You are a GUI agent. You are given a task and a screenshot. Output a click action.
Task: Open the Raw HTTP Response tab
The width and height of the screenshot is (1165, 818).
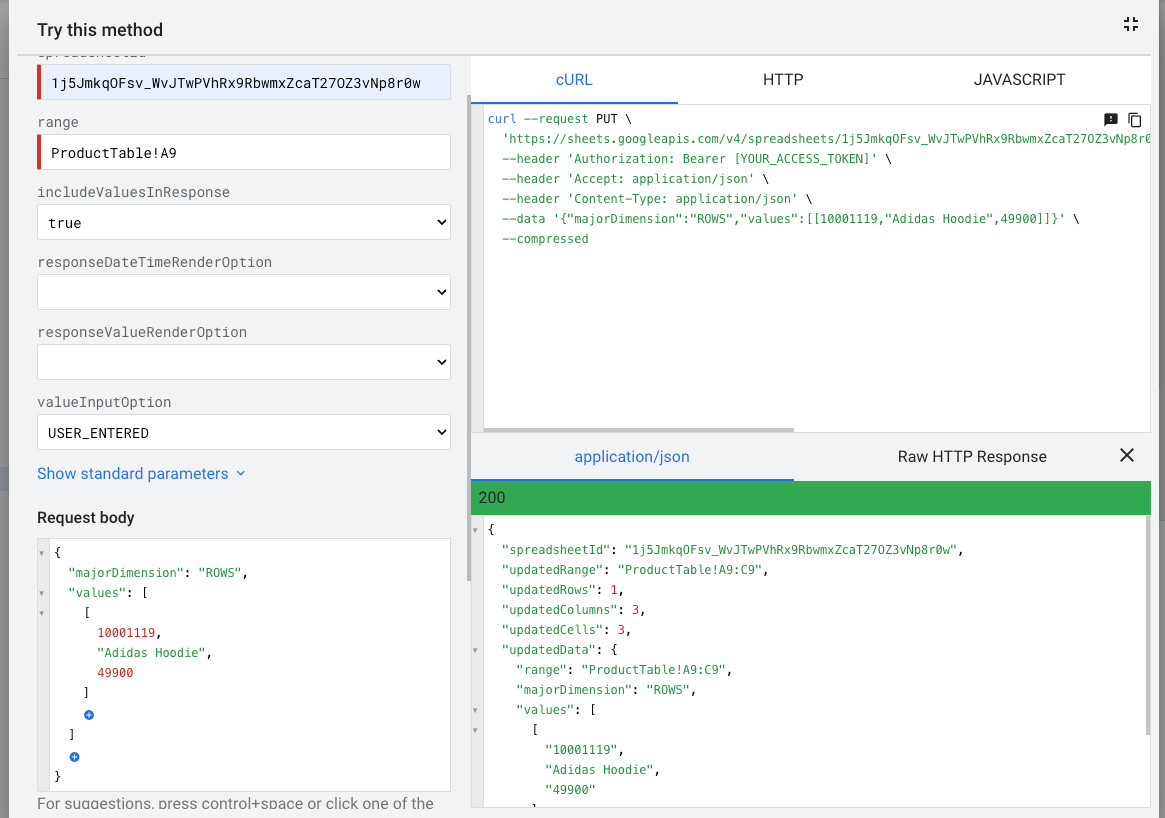[x=972, y=457]
